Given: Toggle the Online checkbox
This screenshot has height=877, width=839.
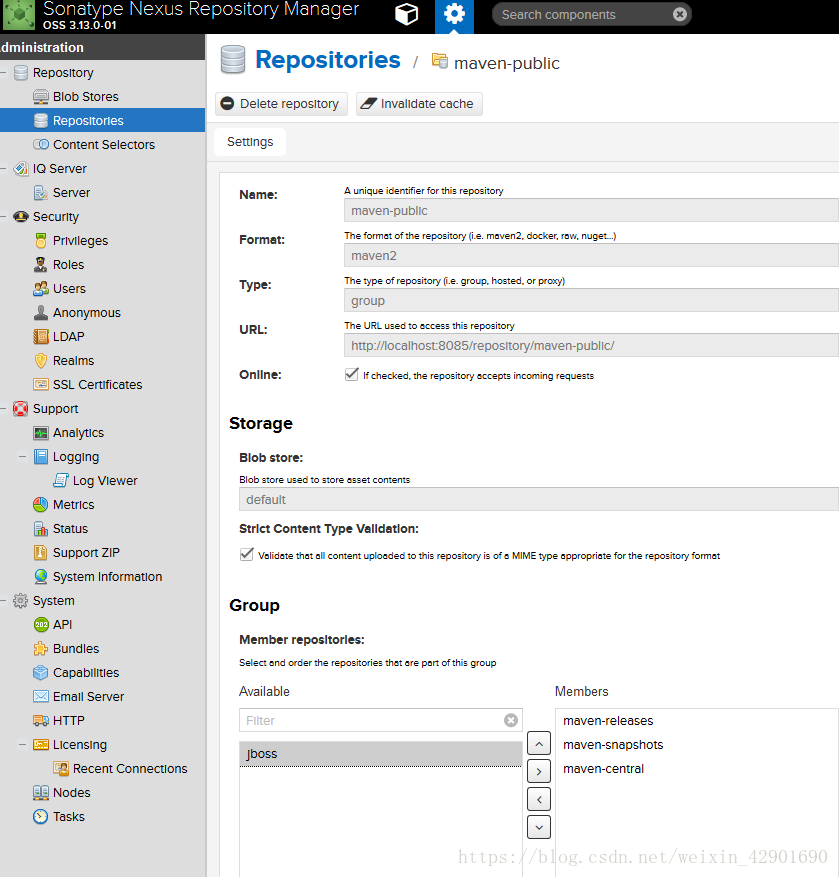Looking at the screenshot, I should [x=351, y=374].
